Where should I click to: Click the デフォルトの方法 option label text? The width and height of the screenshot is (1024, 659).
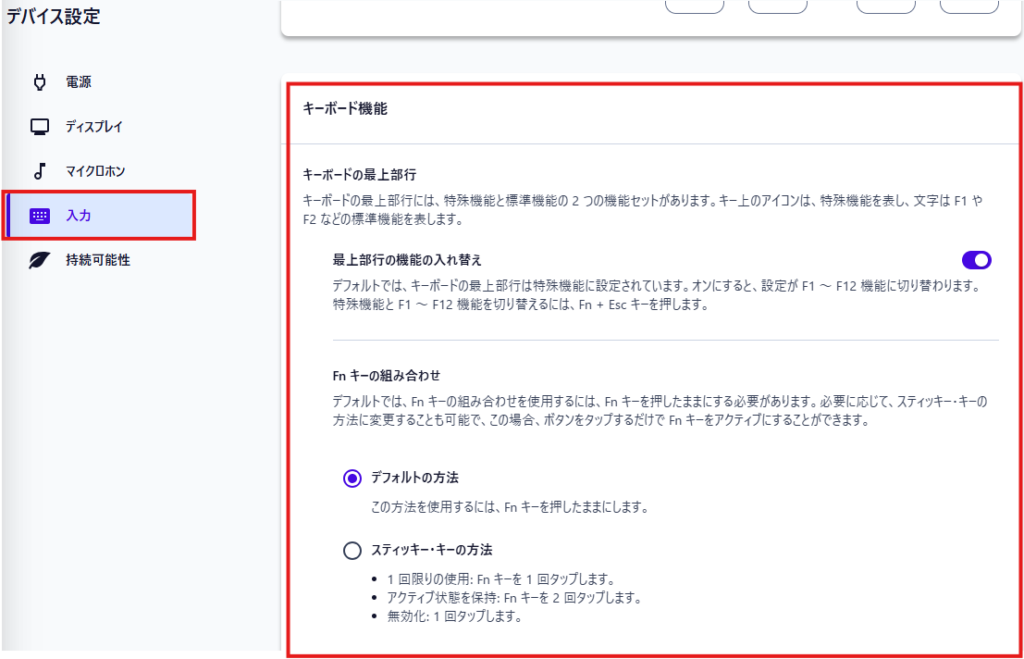pyautogui.click(x=414, y=478)
